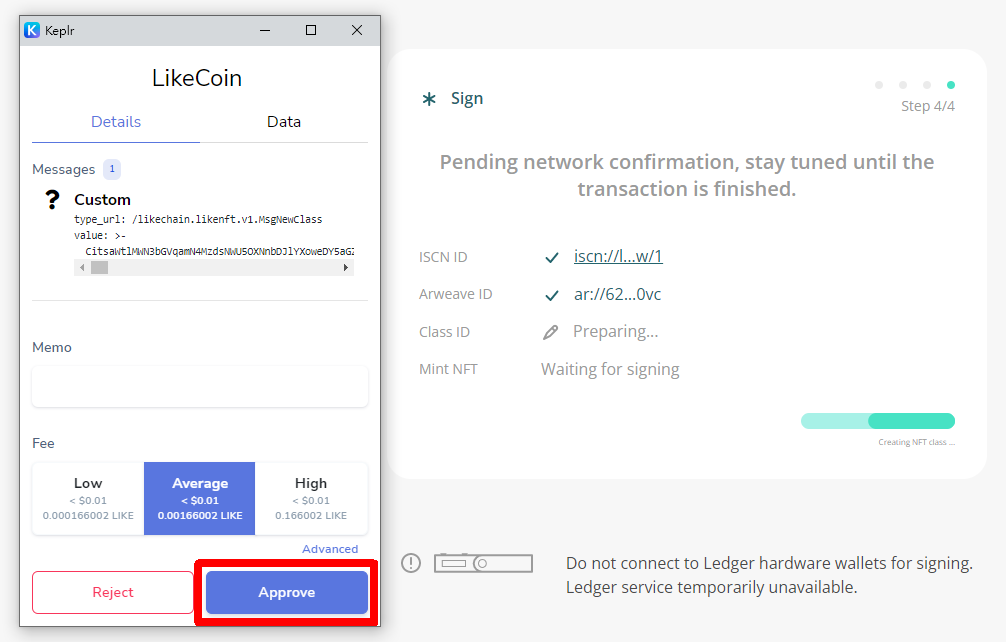
Task: Click the Creating NFT class progress bar
Action: tap(878, 421)
